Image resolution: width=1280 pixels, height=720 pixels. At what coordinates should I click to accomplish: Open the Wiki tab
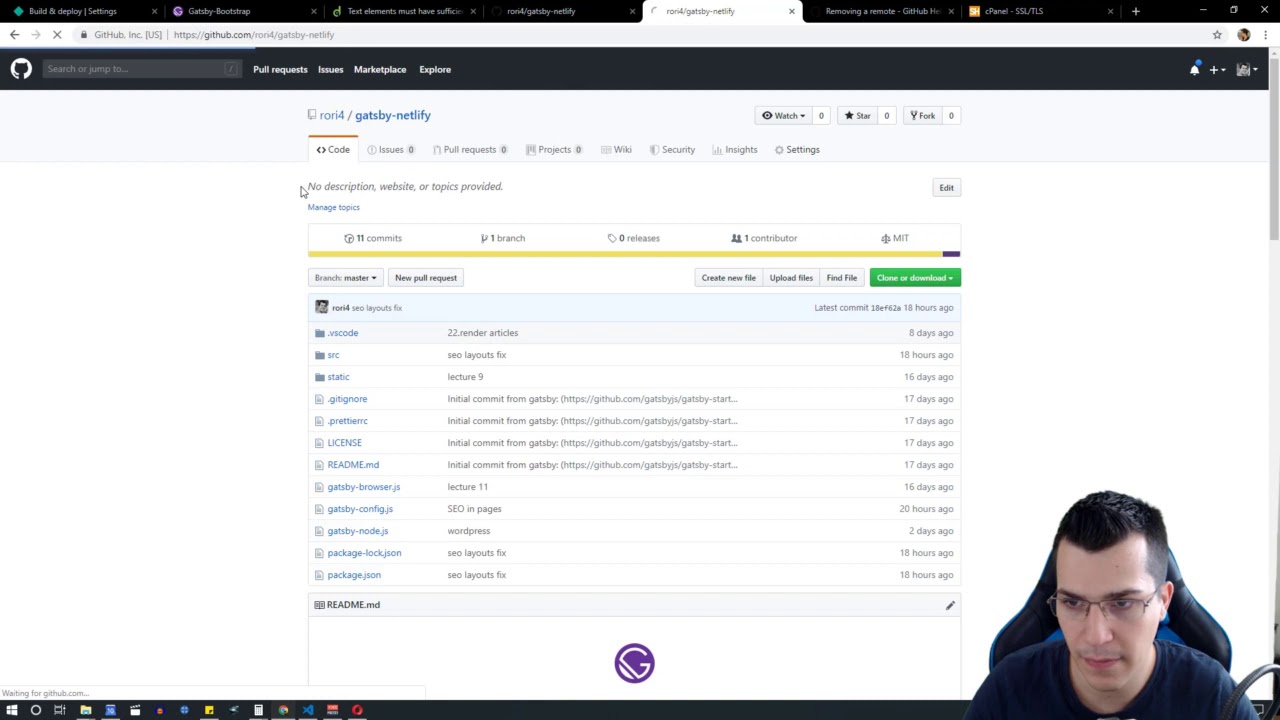[616, 150]
